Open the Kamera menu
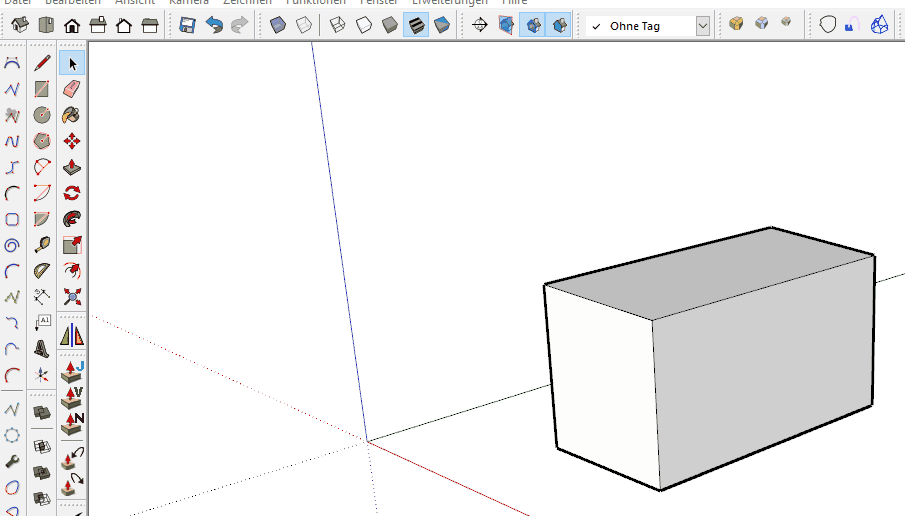 188,3
